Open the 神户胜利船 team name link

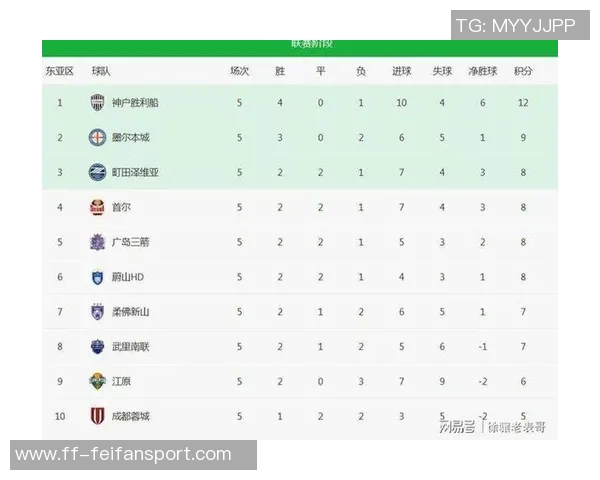[134, 102]
